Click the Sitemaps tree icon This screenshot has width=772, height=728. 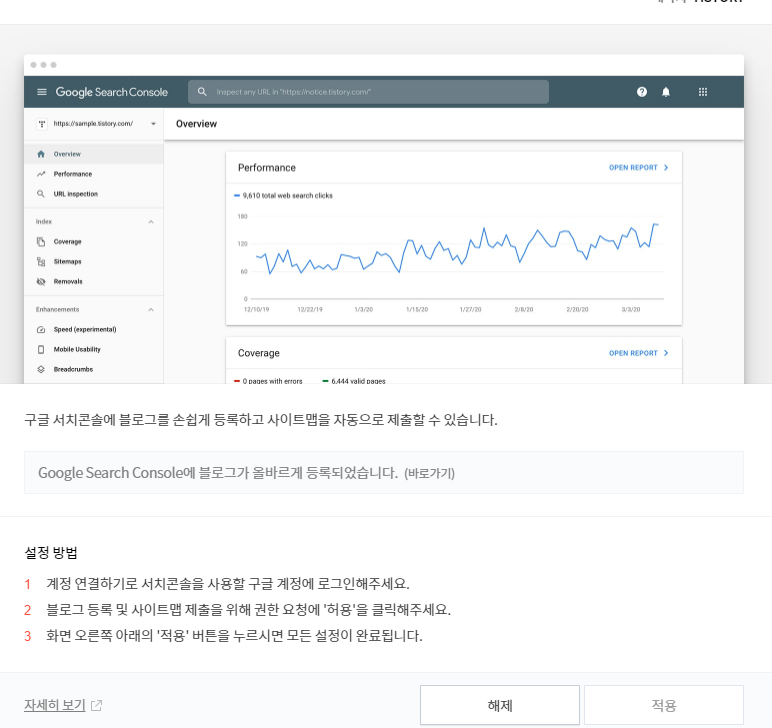click(x=41, y=261)
